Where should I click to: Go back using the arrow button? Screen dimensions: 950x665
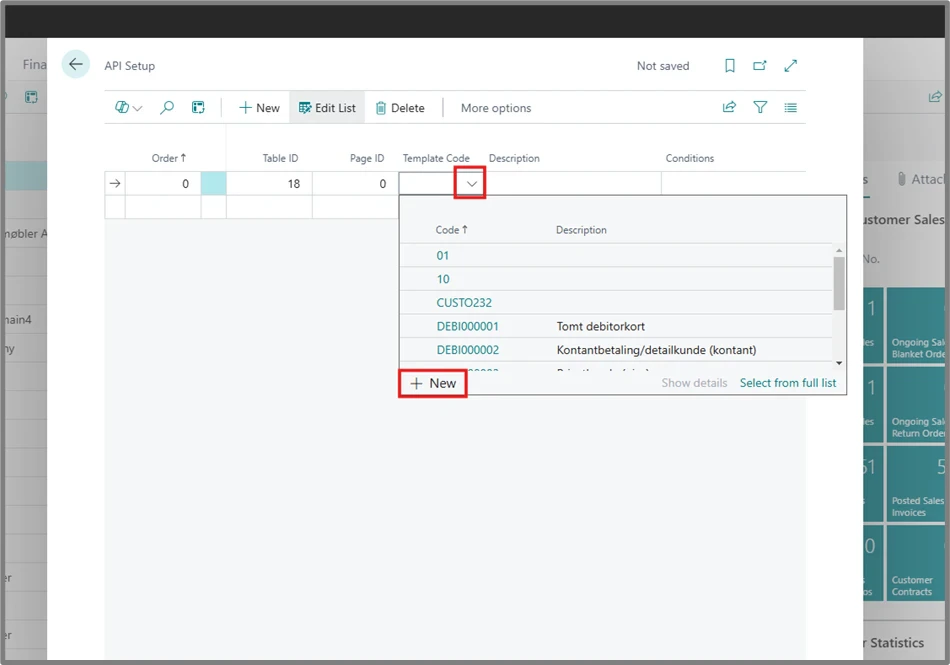tap(76, 64)
